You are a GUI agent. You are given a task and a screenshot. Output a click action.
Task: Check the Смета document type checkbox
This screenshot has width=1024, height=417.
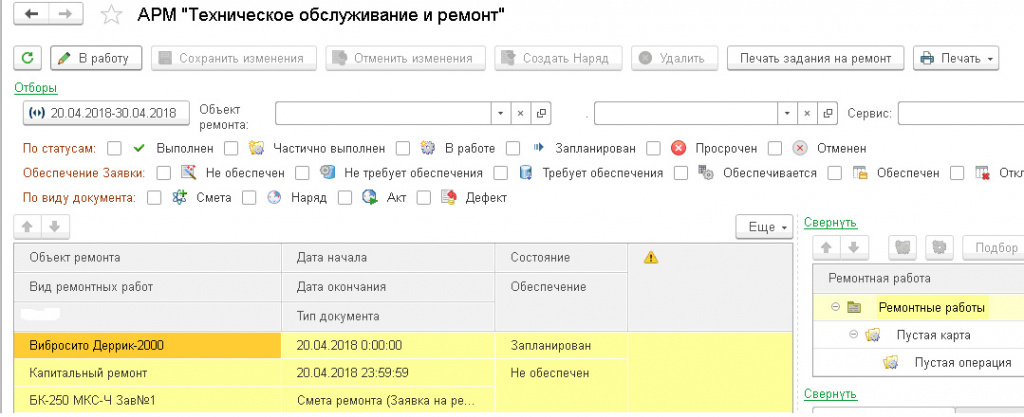pos(153,197)
